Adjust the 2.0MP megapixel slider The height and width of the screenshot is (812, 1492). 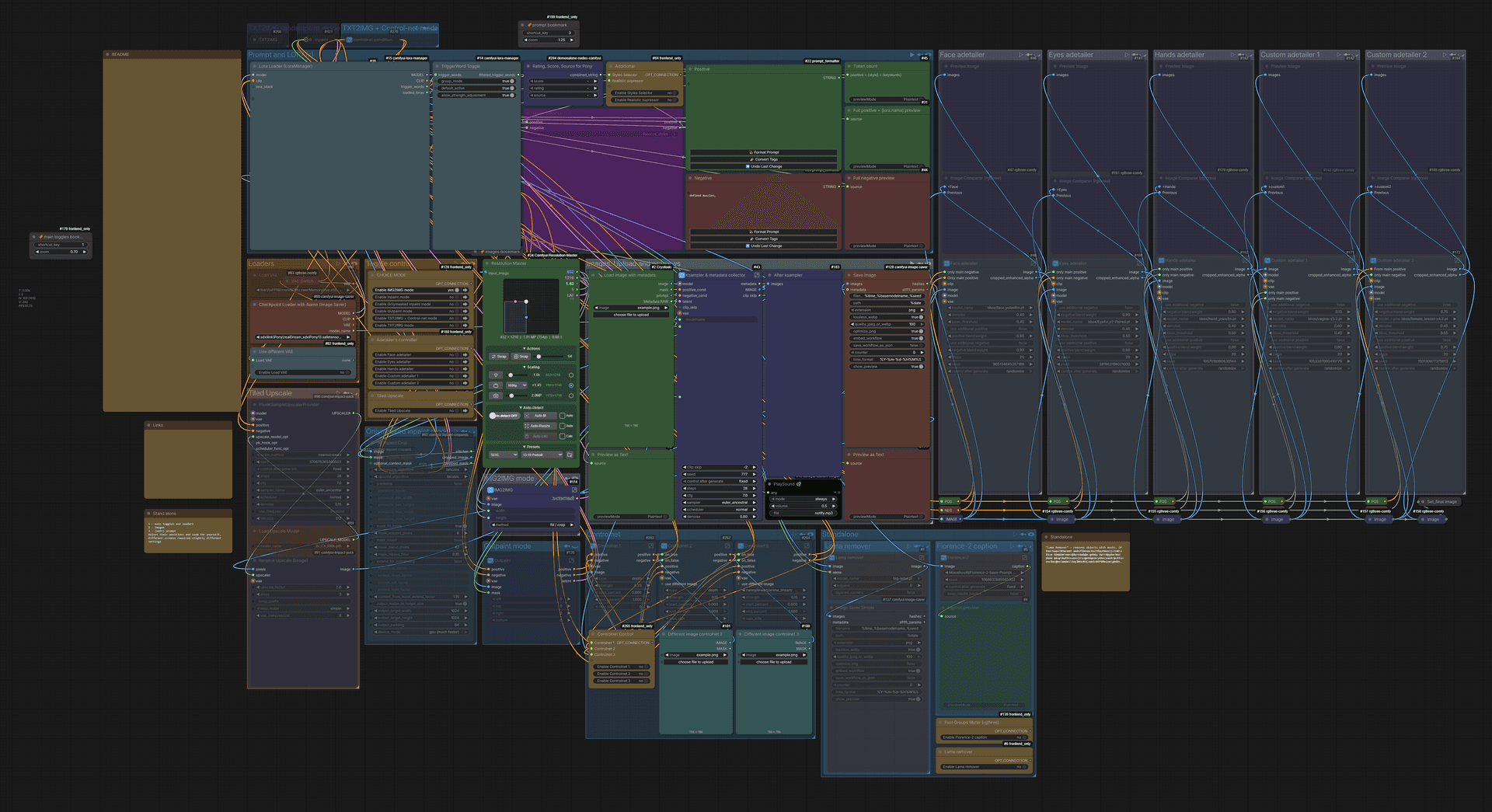[x=517, y=396]
